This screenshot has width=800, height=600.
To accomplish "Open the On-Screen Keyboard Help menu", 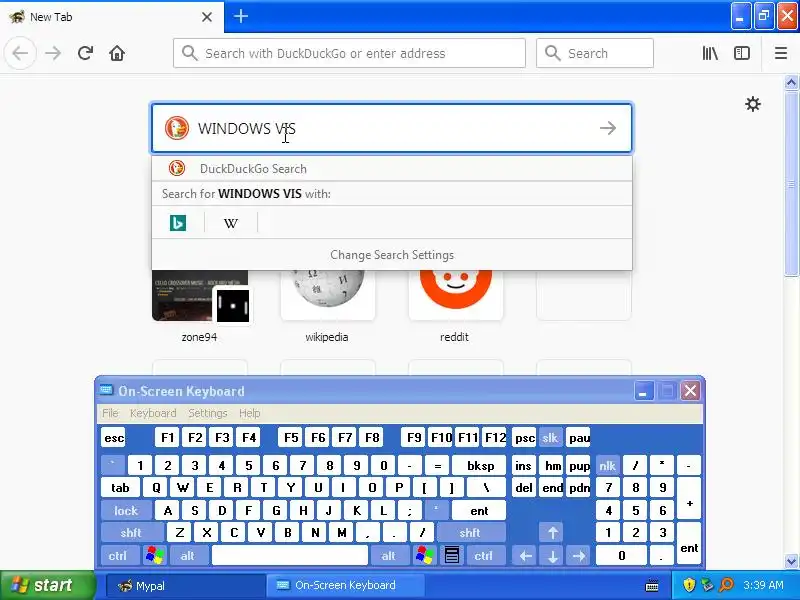I will tap(249, 413).
